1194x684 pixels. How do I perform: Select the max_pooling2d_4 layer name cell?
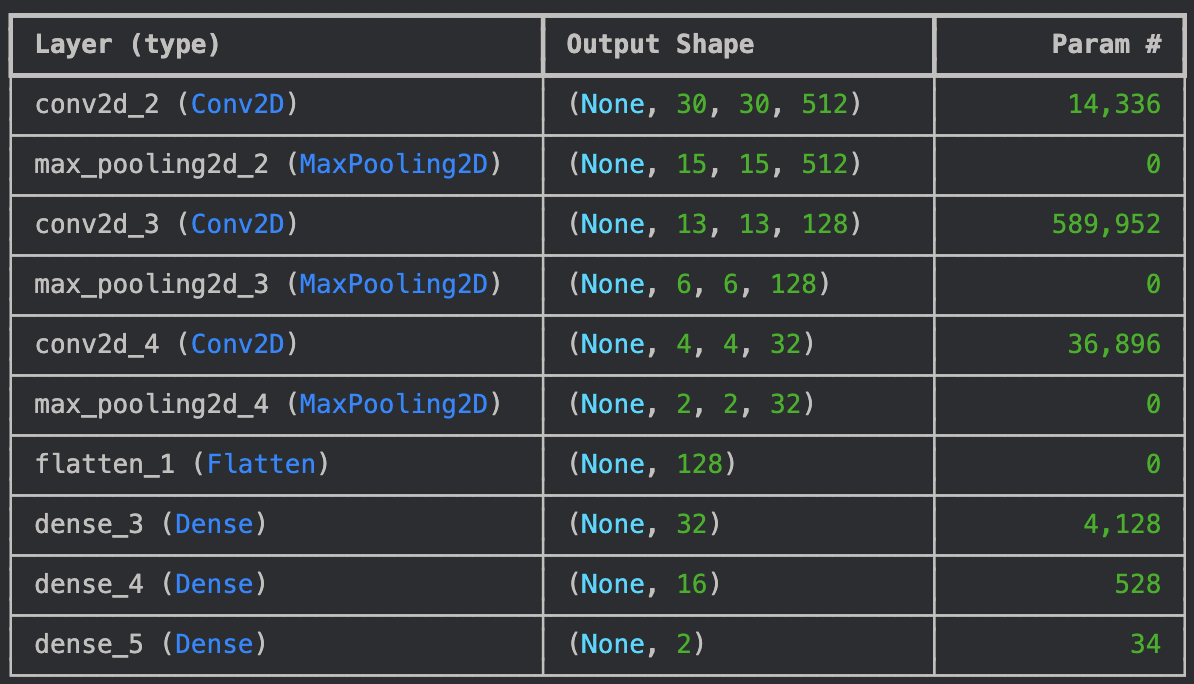(x=267, y=405)
